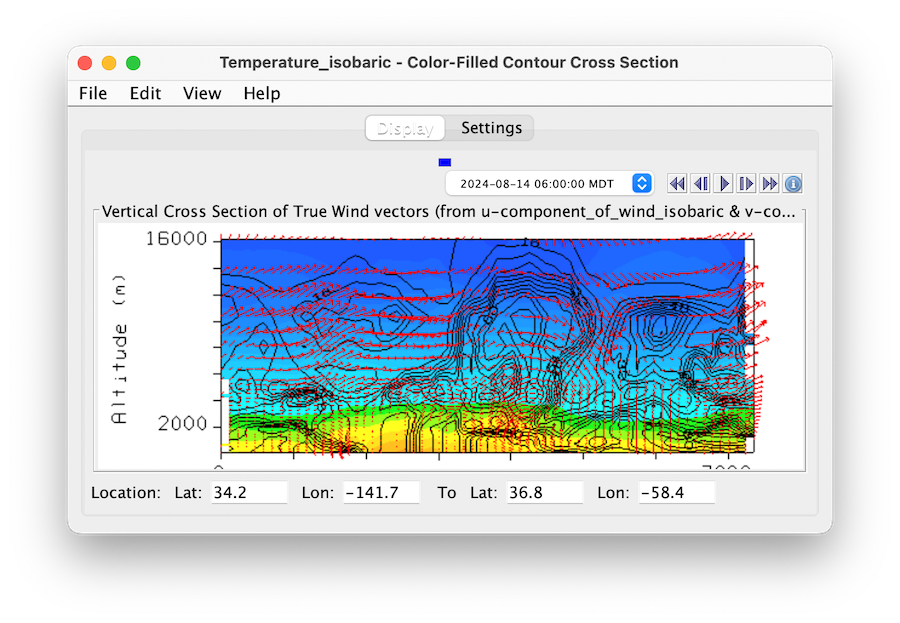The height and width of the screenshot is (623, 900).
Task: Click the blue time step indicator box
Action: (445, 162)
